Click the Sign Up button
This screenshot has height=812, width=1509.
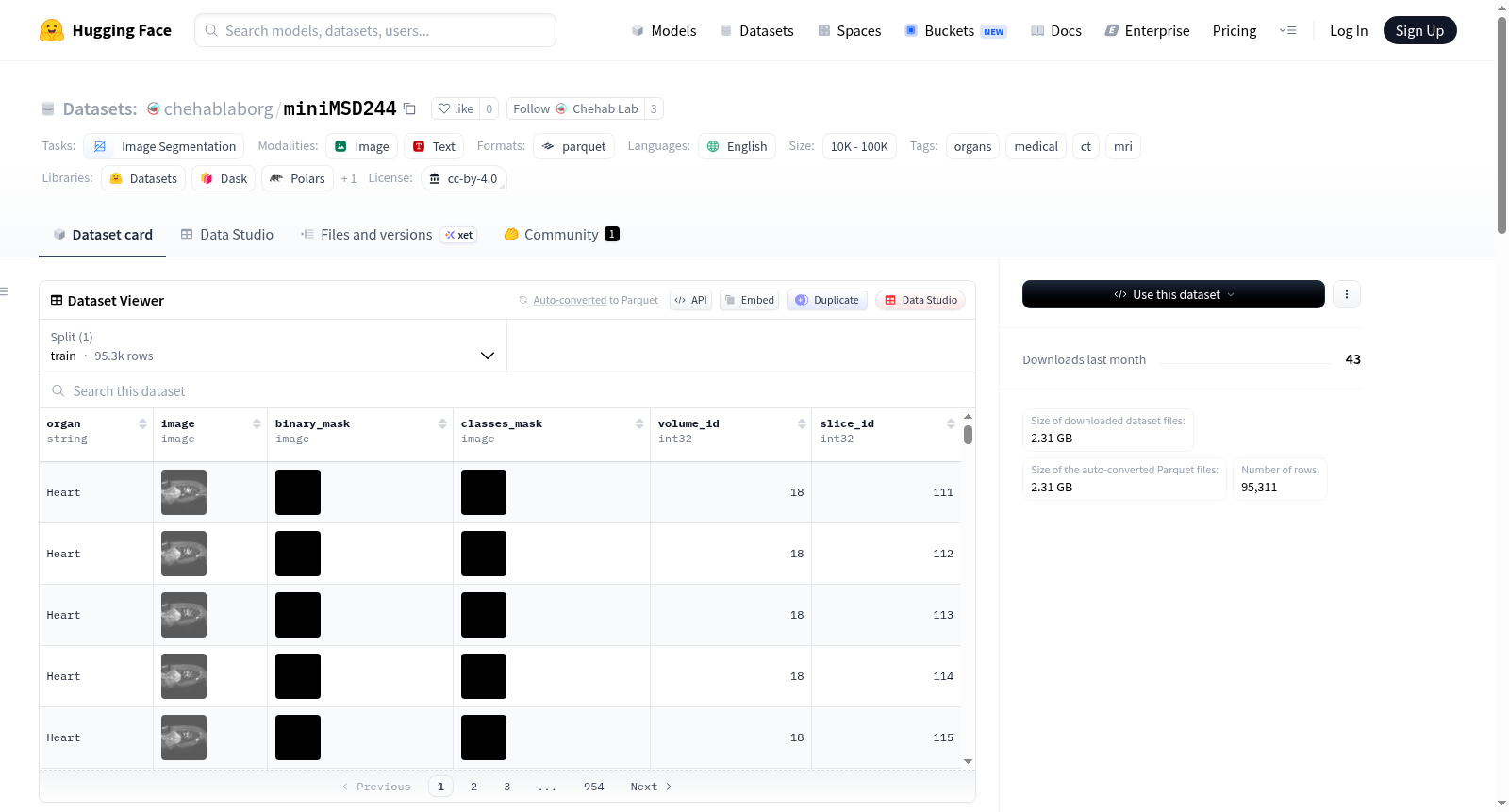click(x=1419, y=30)
